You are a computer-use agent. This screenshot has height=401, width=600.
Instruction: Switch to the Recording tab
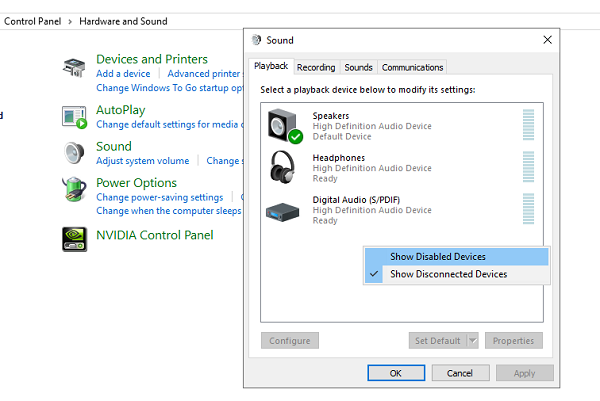tap(316, 68)
